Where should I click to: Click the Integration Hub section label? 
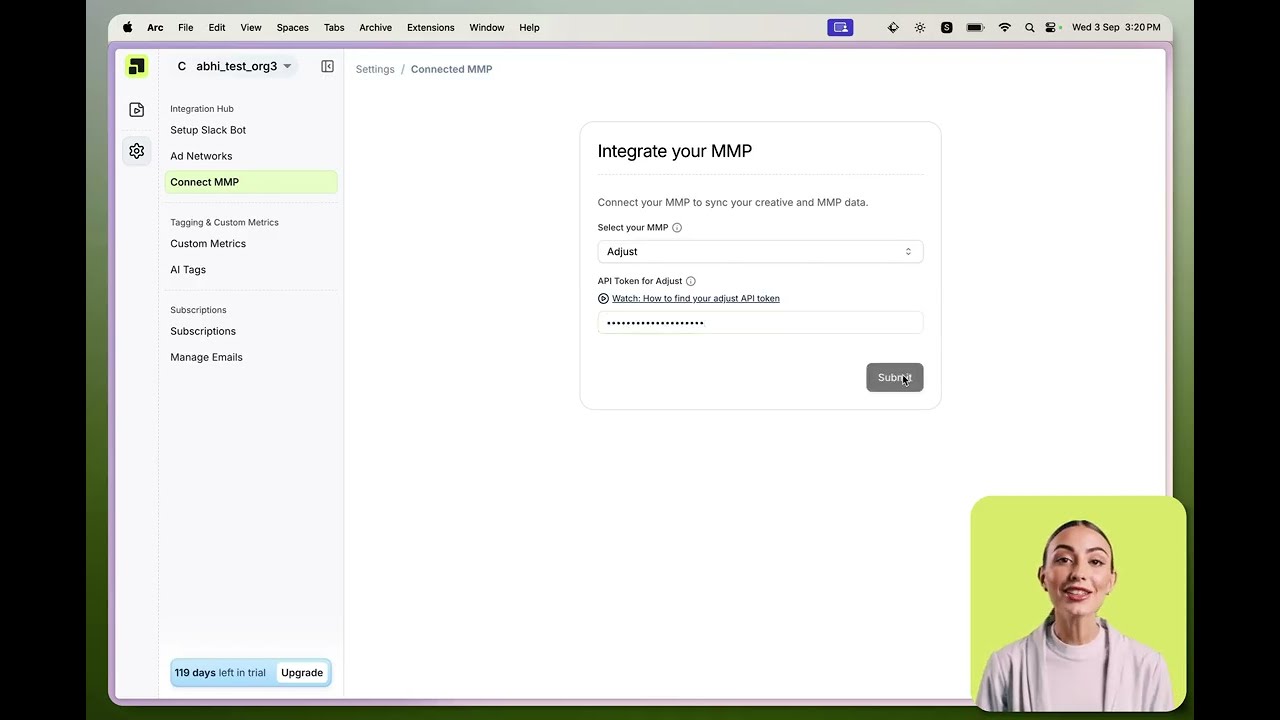pyautogui.click(x=202, y=109)
